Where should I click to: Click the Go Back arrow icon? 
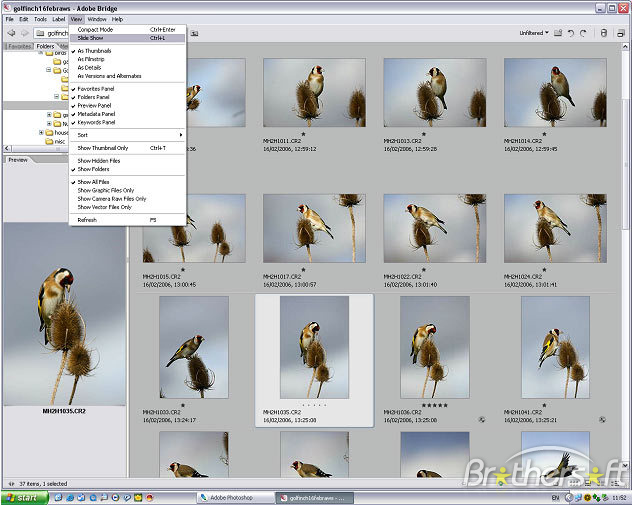(12, 33)
